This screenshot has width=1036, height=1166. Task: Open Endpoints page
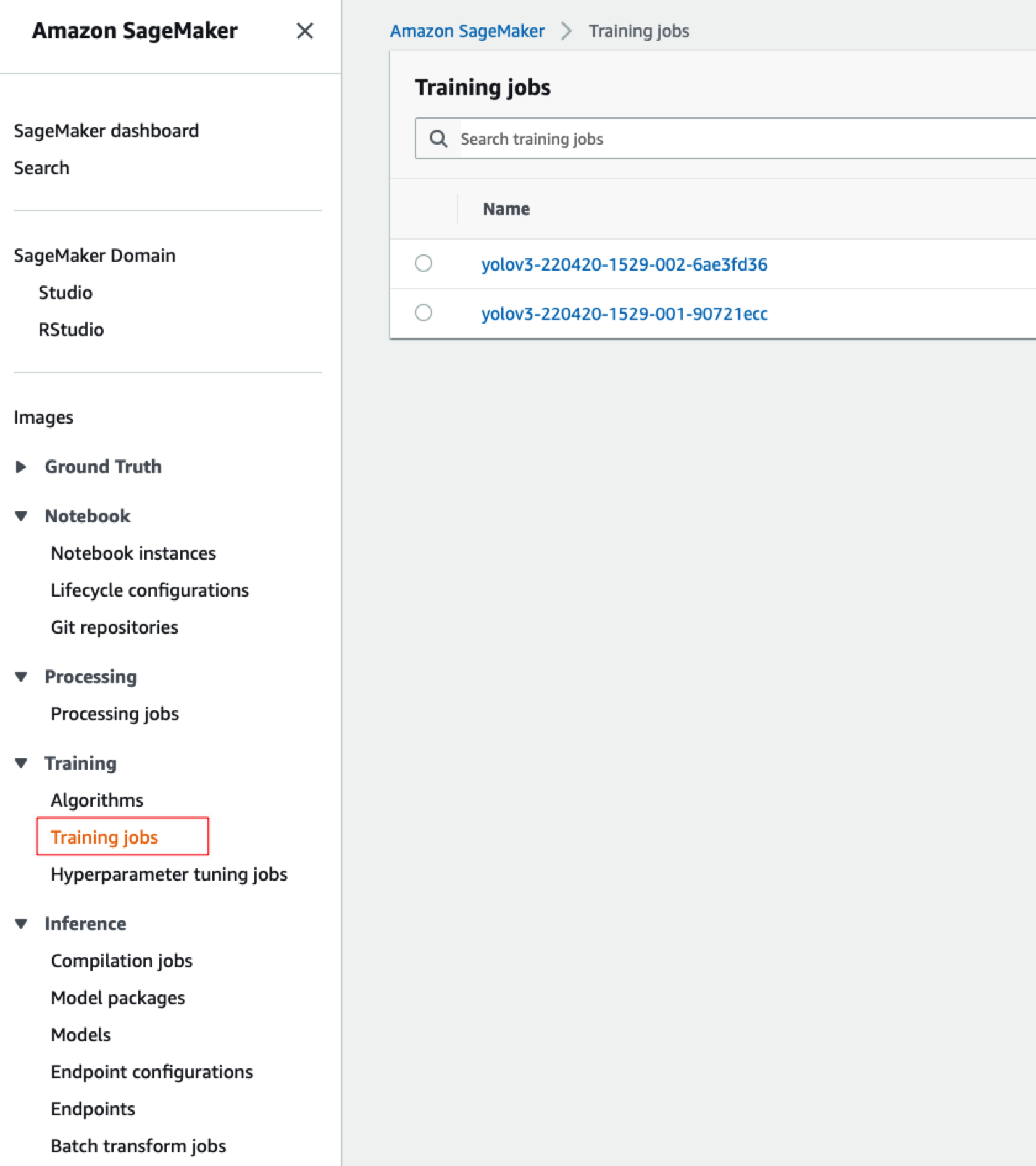93,1109
